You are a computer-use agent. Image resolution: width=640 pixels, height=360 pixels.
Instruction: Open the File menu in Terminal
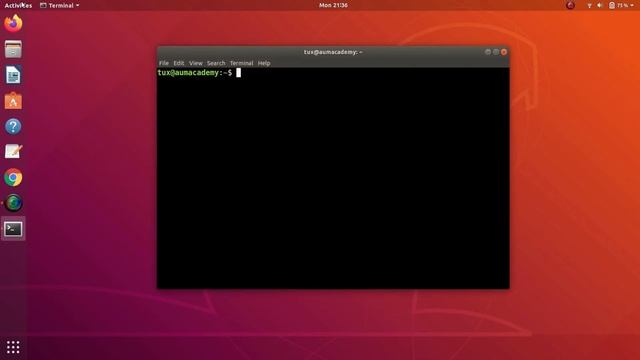(164, 63)
